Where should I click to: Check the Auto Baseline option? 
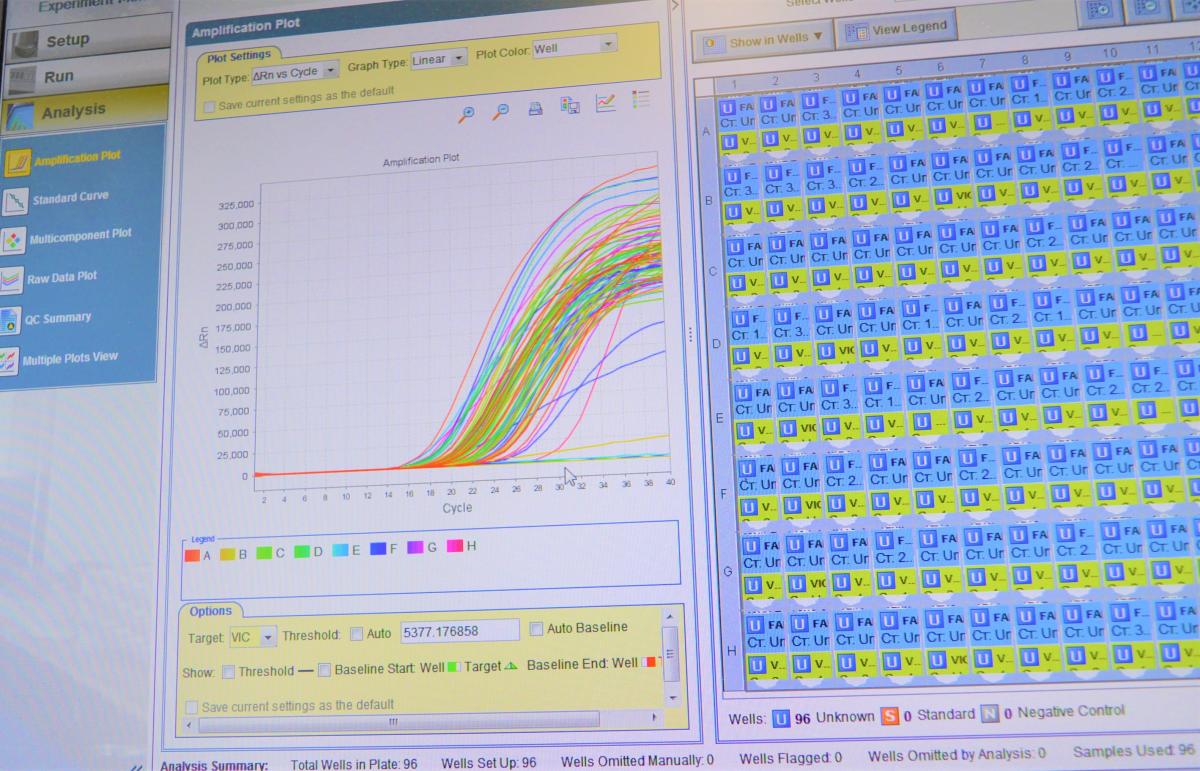[x=536, y=628]
